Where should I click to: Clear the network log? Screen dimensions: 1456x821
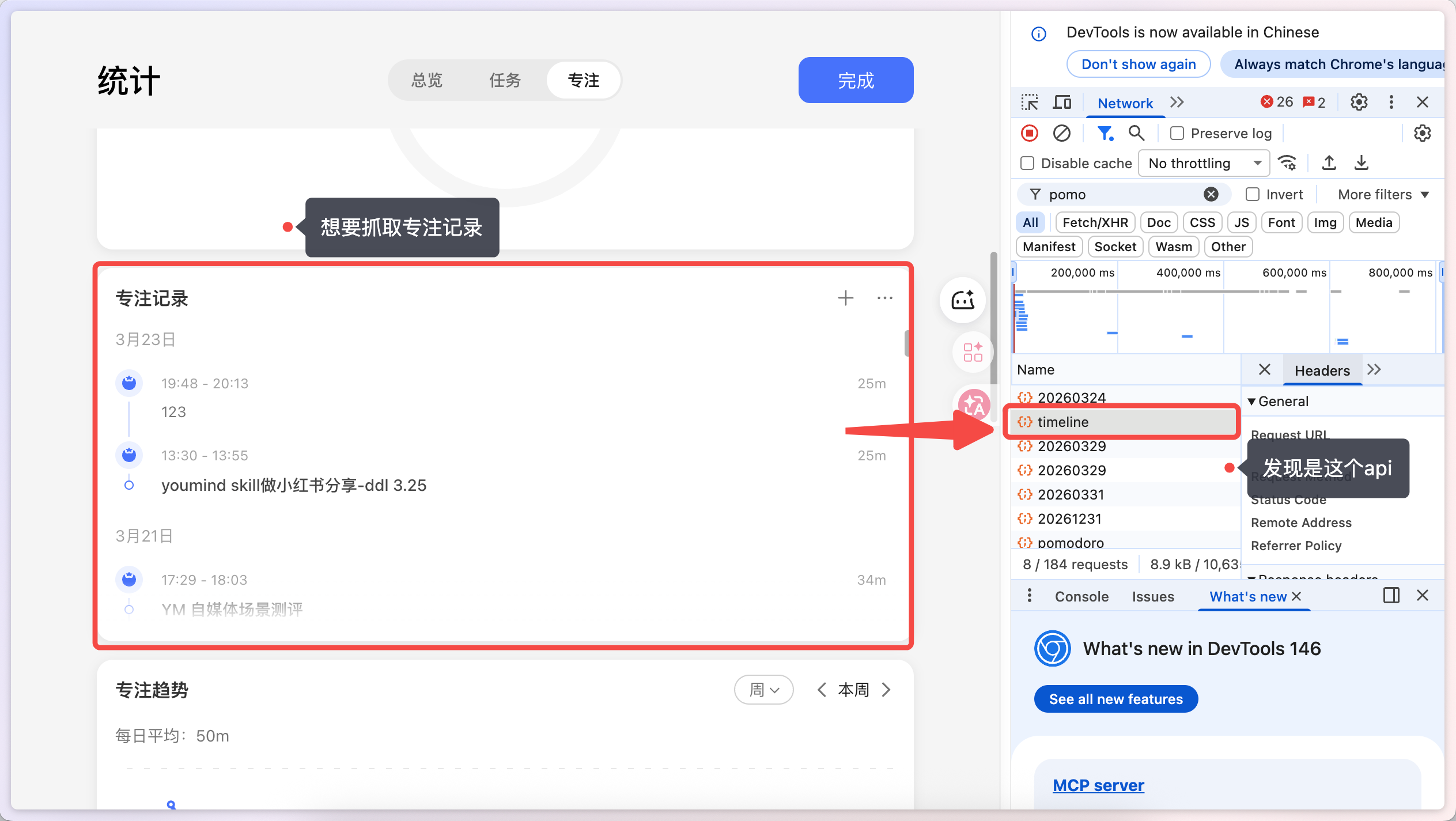click(1061, 133)
